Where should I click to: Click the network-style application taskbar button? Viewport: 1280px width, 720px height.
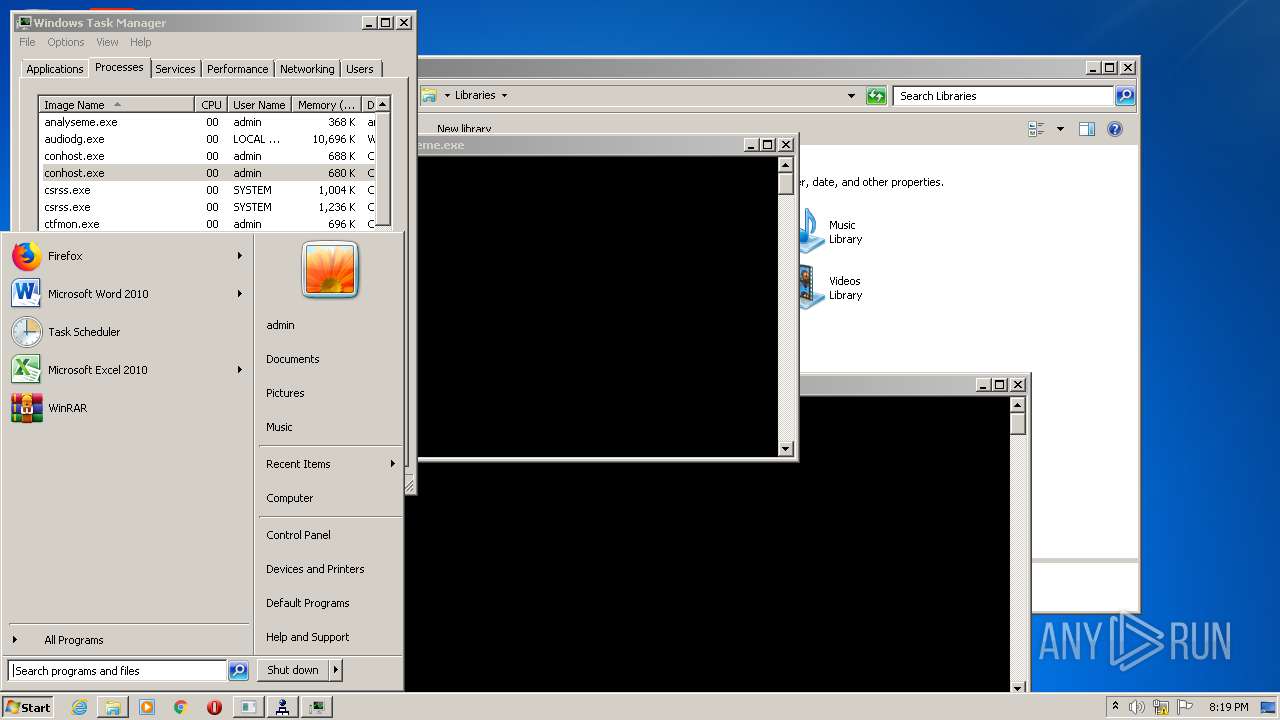point(283,707)
